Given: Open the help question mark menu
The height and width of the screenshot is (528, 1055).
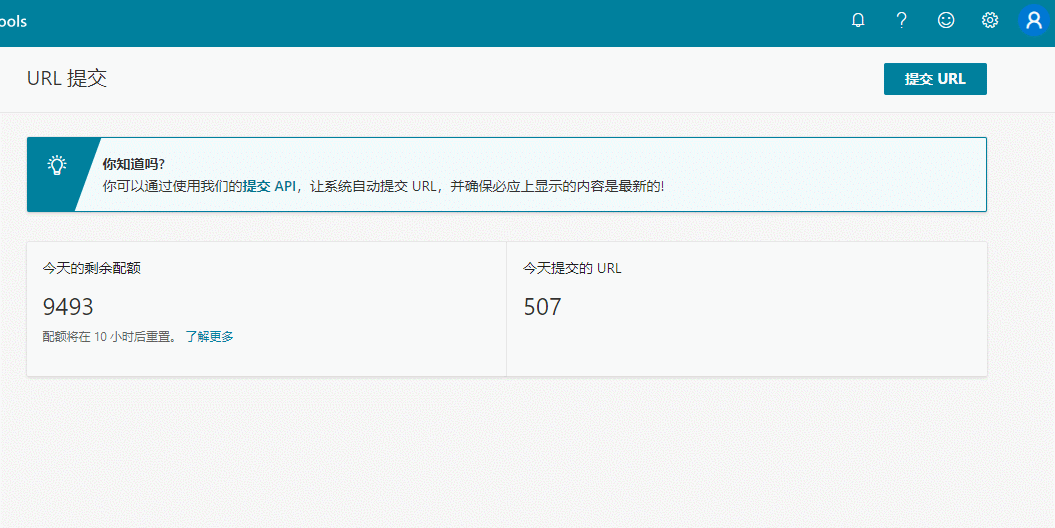Looking at the screenshot, I should [x=902, y=20].
